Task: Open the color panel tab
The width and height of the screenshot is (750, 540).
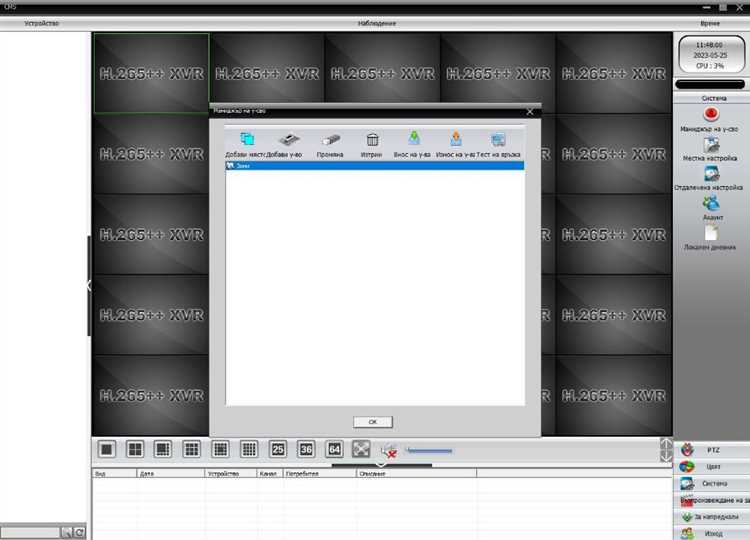Action: point(712,466)
